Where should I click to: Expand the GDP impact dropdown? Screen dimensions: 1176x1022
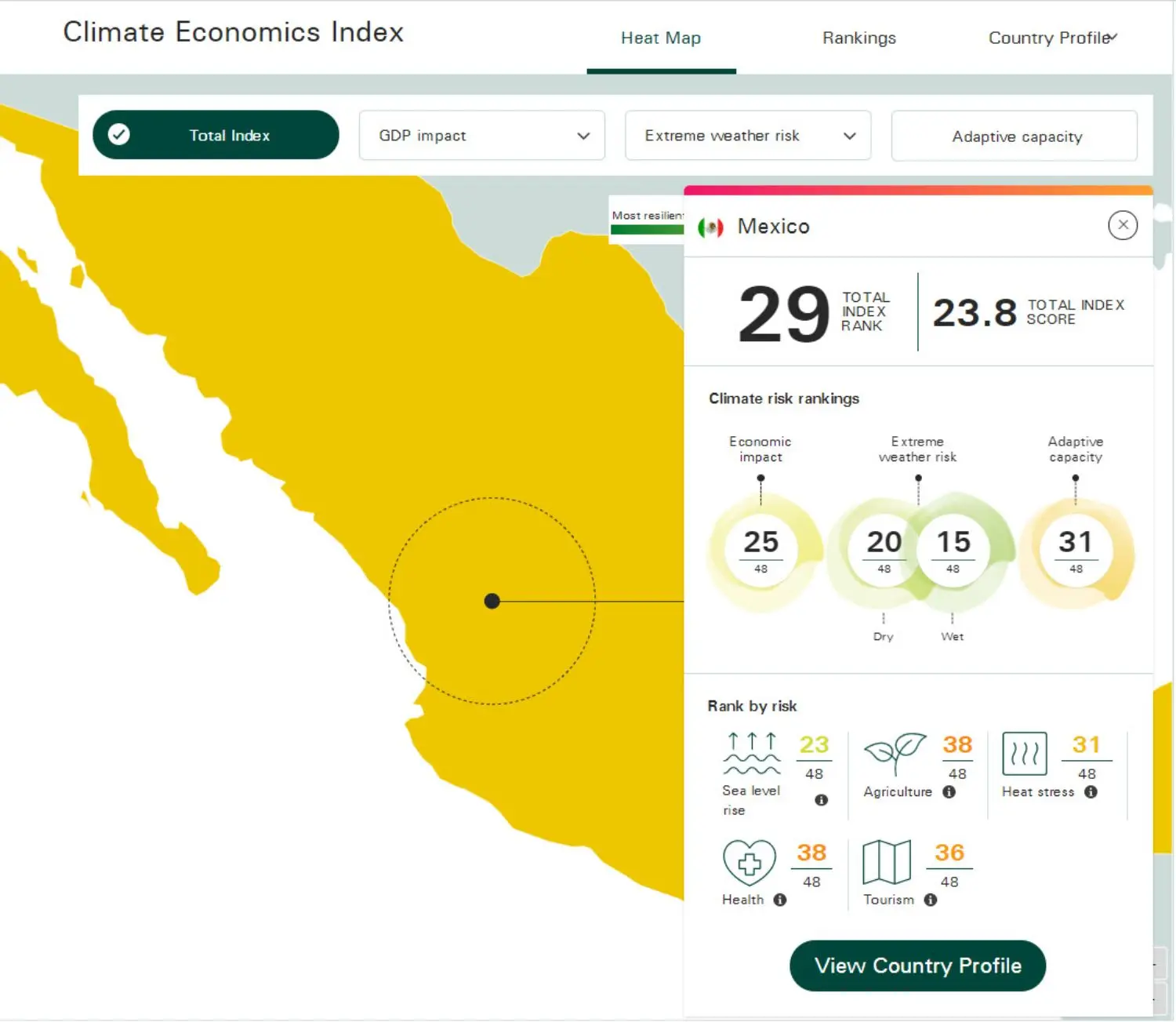[x=481, y=136]
